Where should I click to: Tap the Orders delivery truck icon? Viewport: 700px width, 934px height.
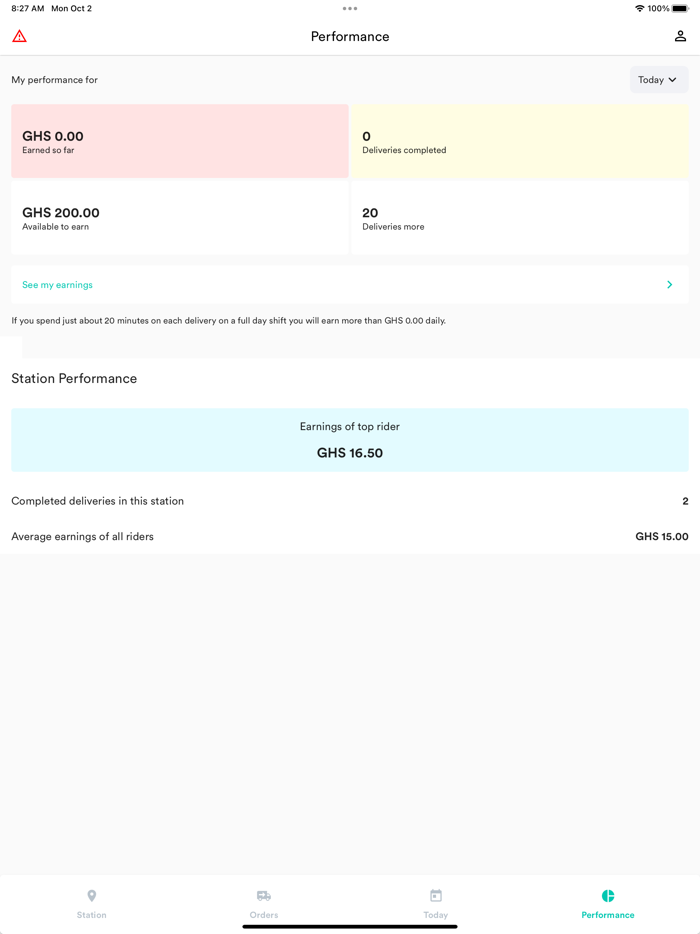pos(263,897)
